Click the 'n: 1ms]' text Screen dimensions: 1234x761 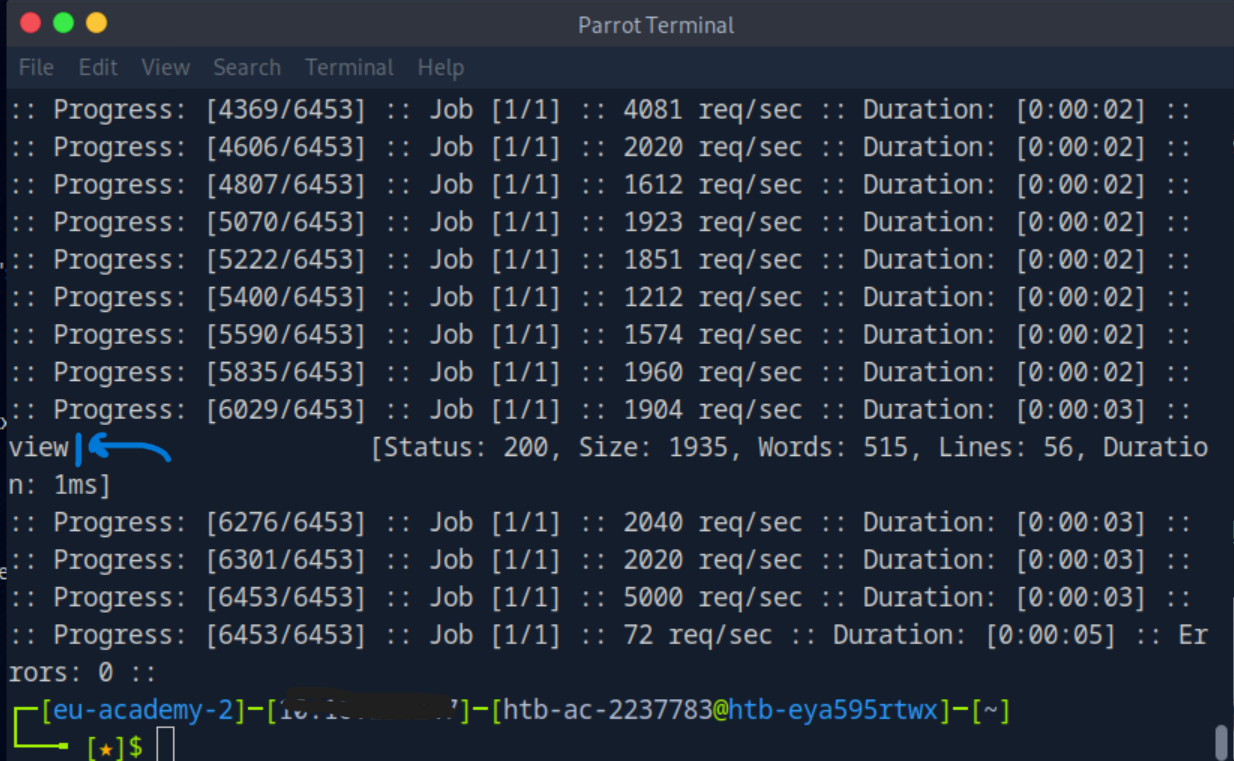point(60,485)
